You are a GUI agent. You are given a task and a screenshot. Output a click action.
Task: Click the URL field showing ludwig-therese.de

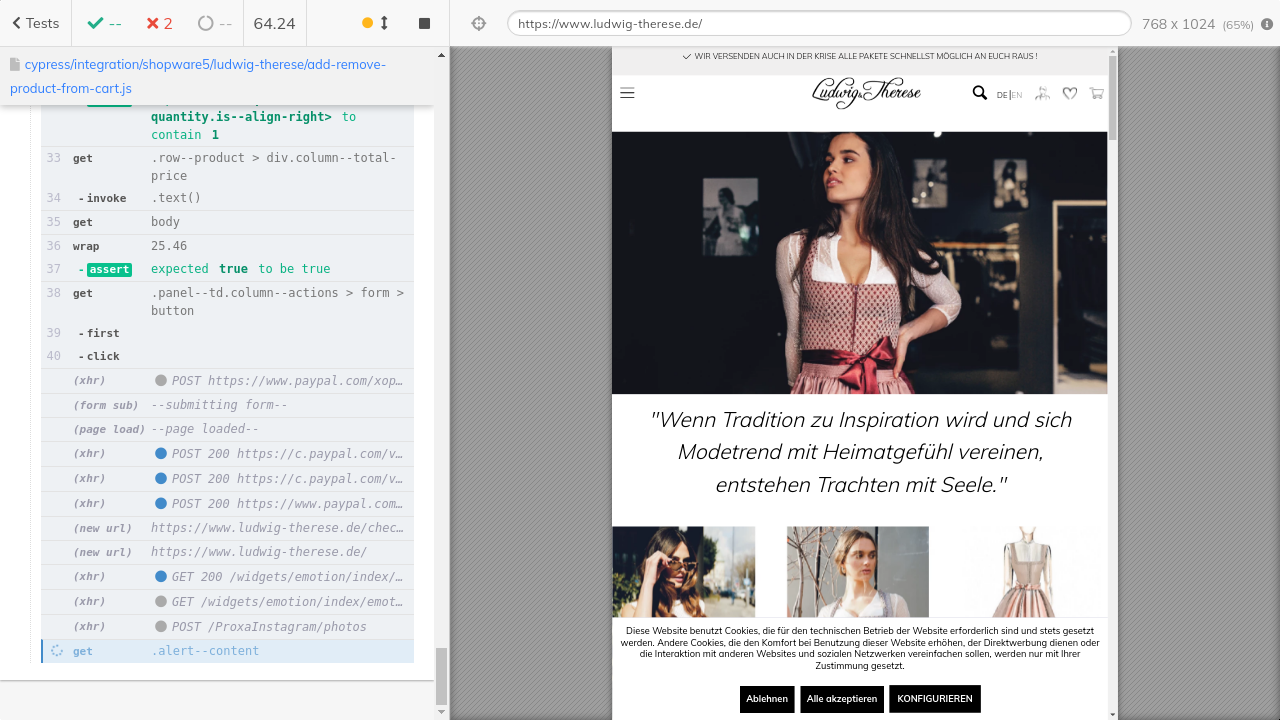pyautogui.click(x=818, y=24)
